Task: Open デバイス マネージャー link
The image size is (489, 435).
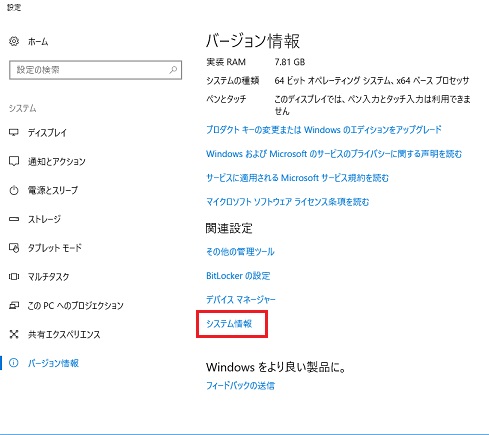Action: click(x=241, y=300)
